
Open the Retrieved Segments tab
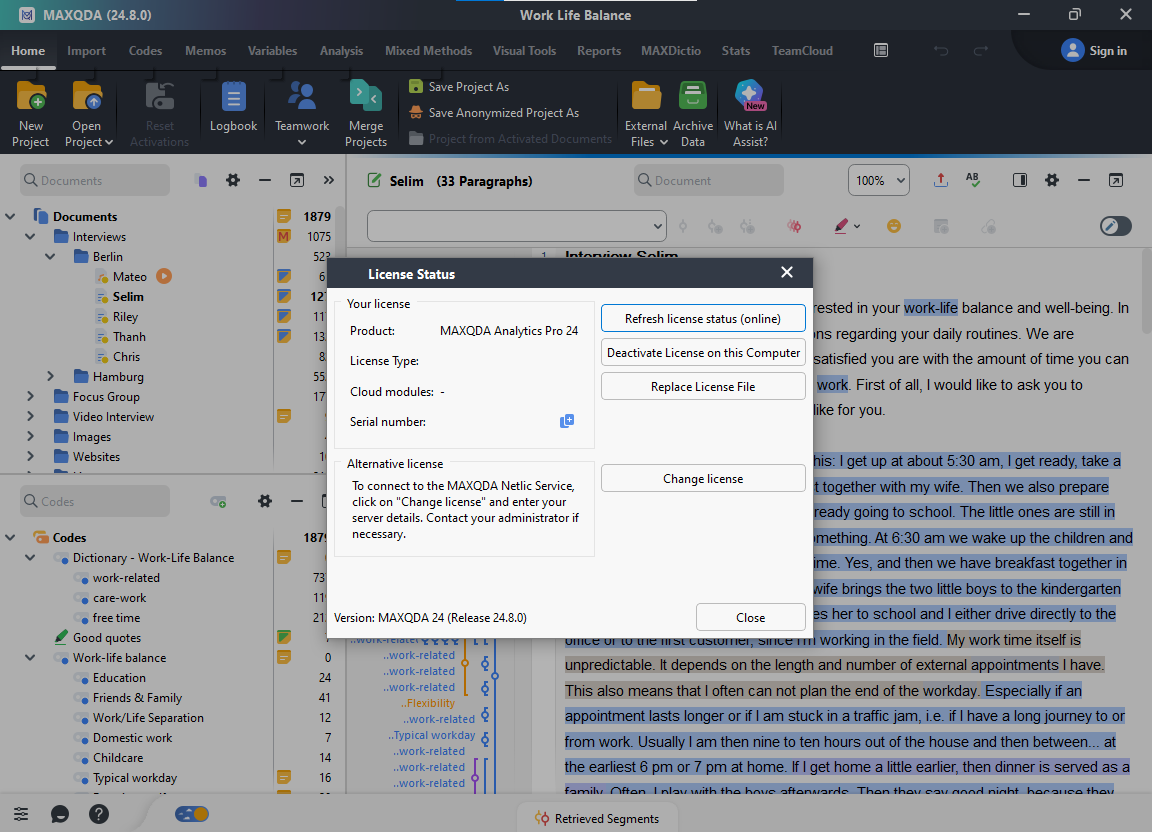point(597,818)
